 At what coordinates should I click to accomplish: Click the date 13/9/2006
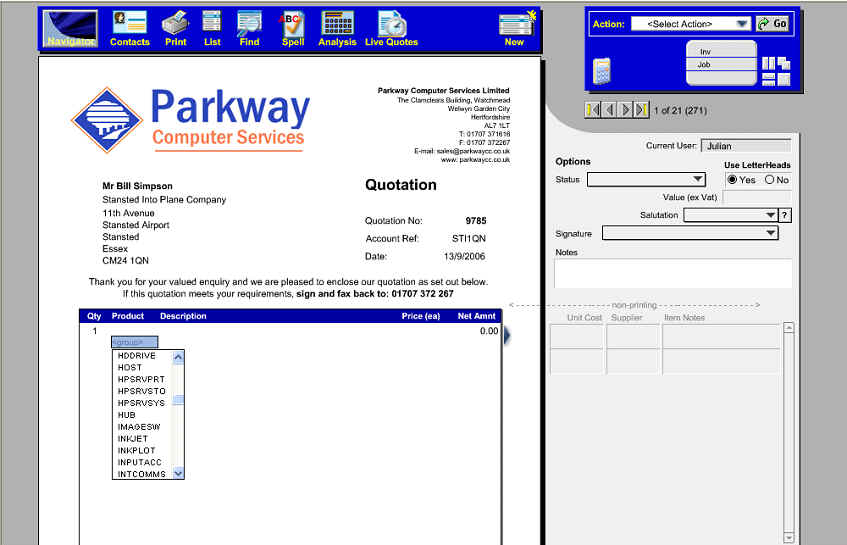[x=465, y=257]
